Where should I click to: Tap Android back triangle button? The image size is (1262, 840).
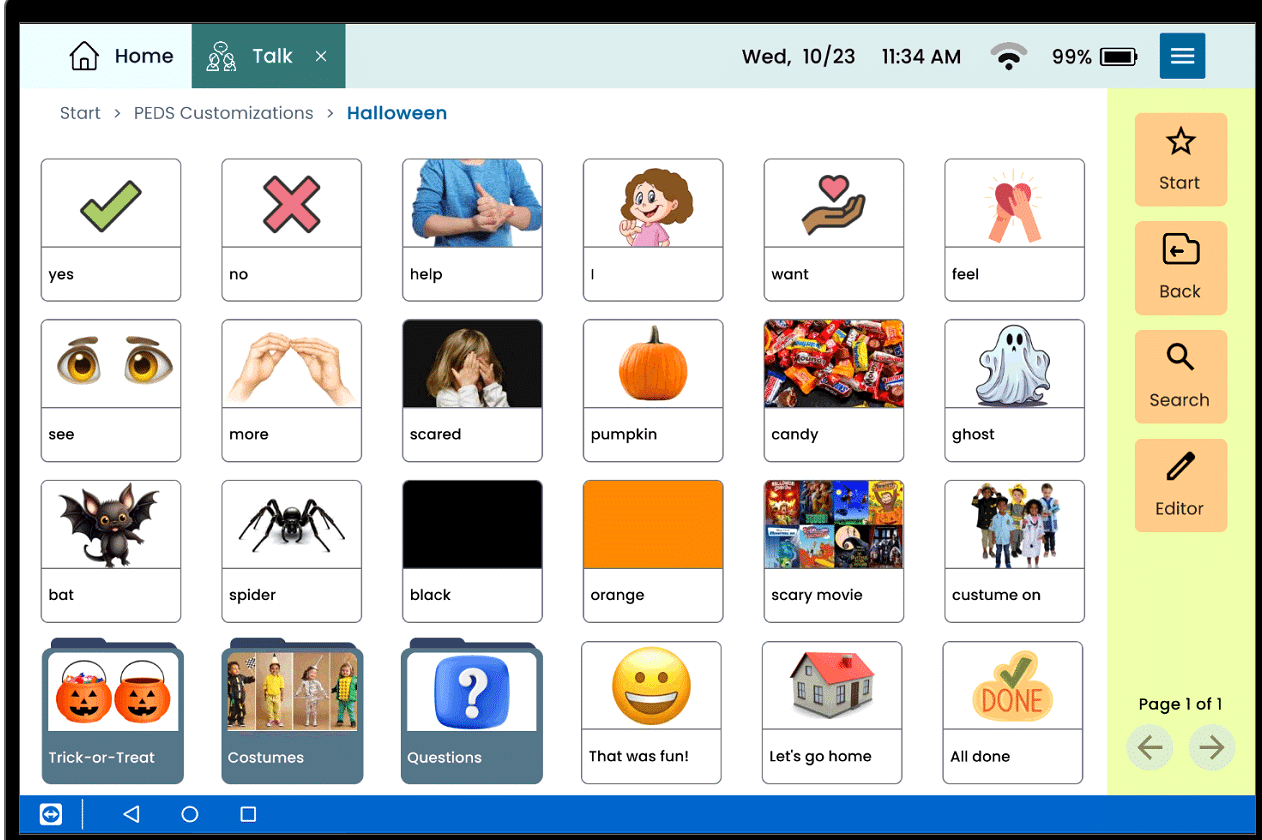pyautogui.click(x=131, y=814)
